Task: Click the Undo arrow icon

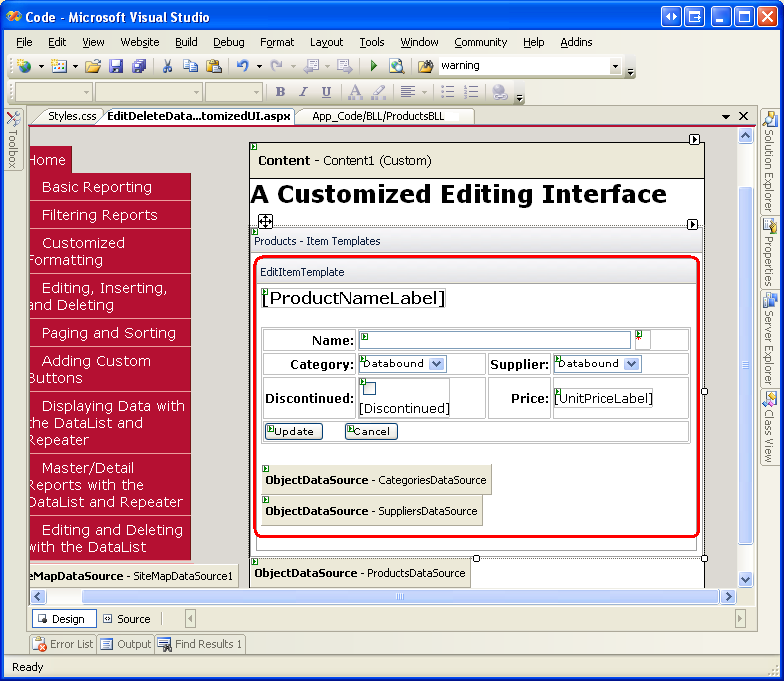Action: point(242,66)
